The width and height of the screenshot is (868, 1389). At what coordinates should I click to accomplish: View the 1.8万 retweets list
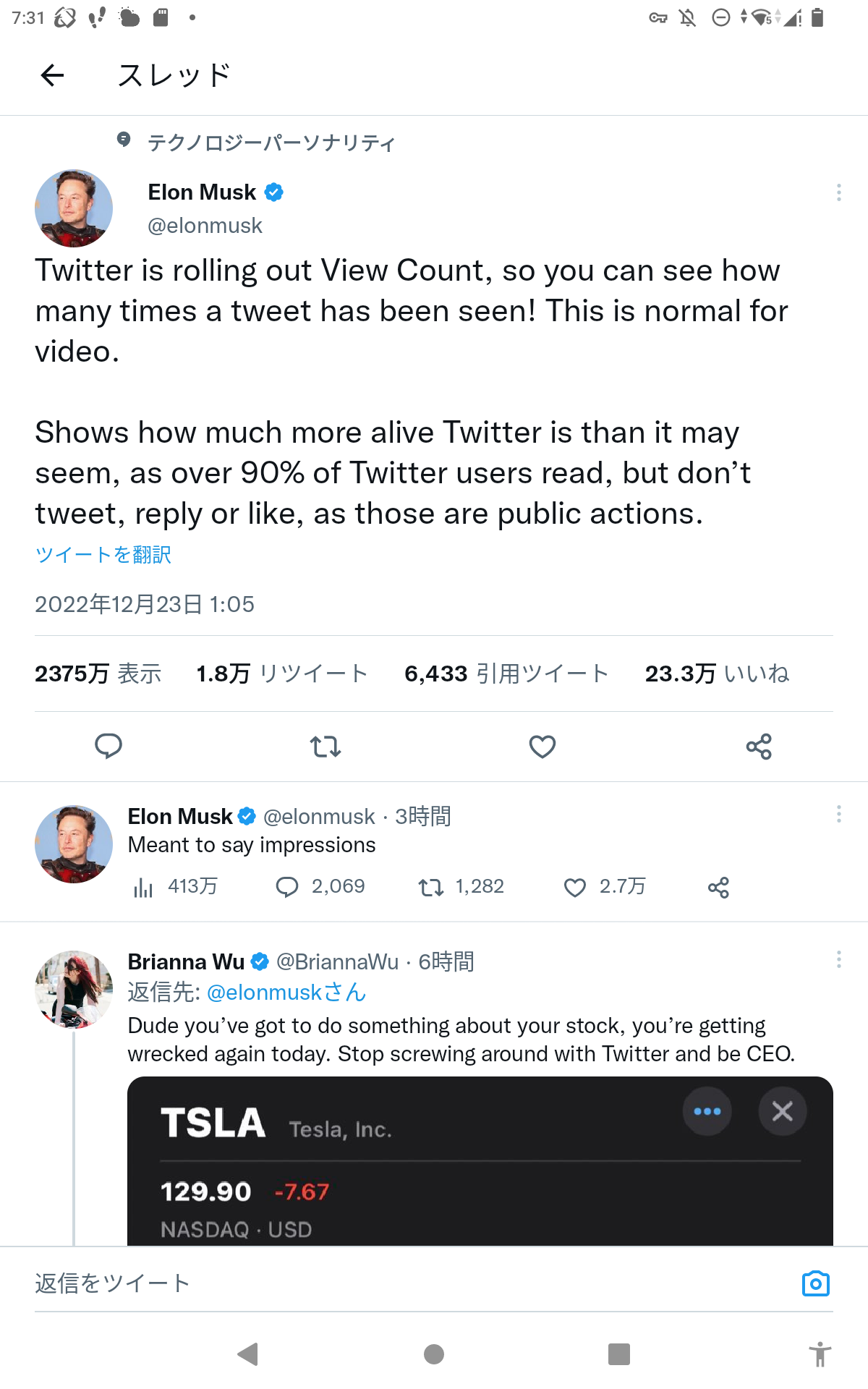[282, 674]
